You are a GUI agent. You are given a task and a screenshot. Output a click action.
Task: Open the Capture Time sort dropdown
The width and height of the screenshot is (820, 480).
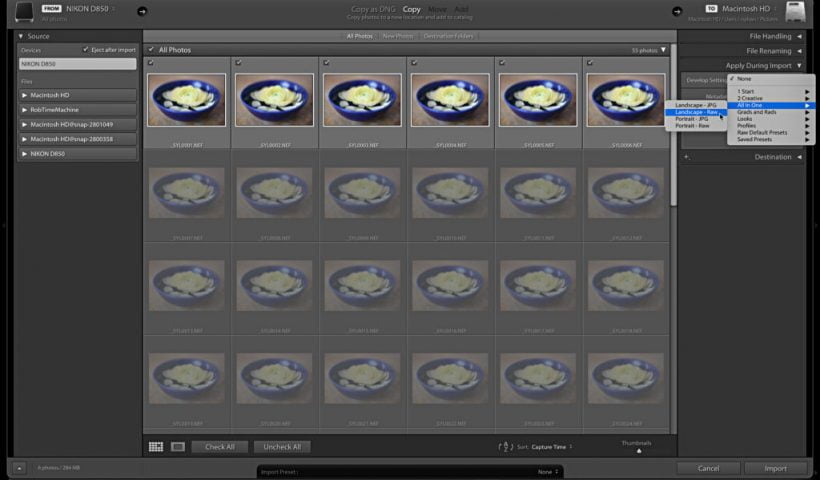point(552,447)
